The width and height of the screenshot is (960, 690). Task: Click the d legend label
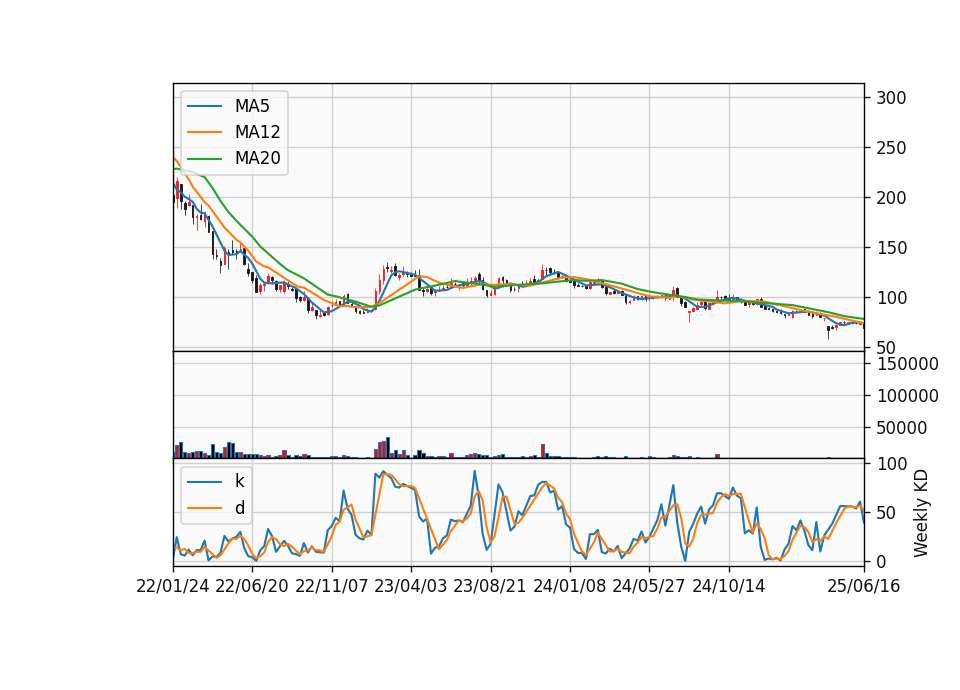click(239, 508)
